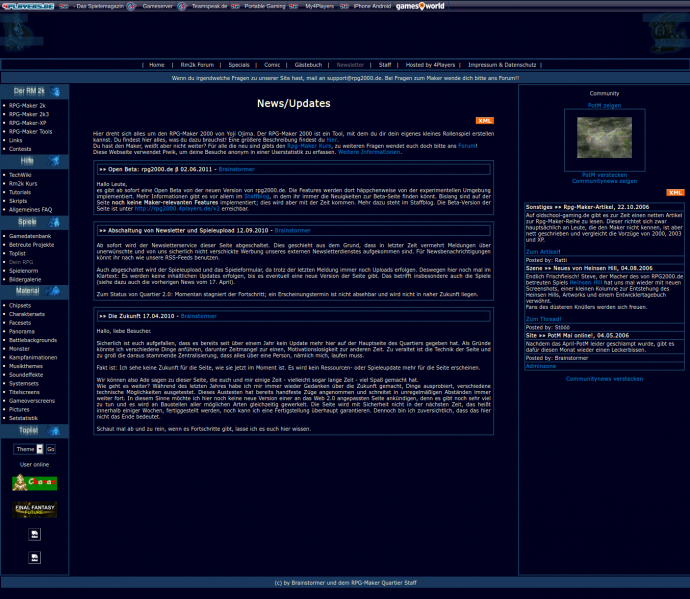
Task: Open 'Das Spielemagazin' top bar link
Action: (x=100, y=6)
